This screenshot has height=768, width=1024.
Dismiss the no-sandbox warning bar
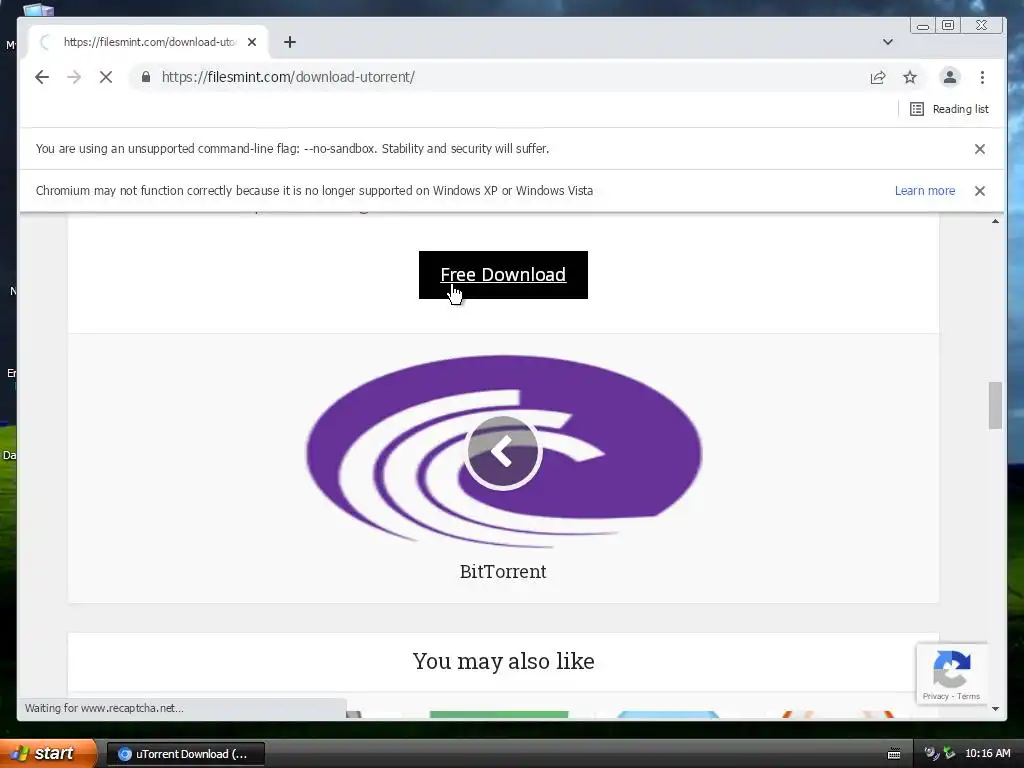[x=980, y=149]
